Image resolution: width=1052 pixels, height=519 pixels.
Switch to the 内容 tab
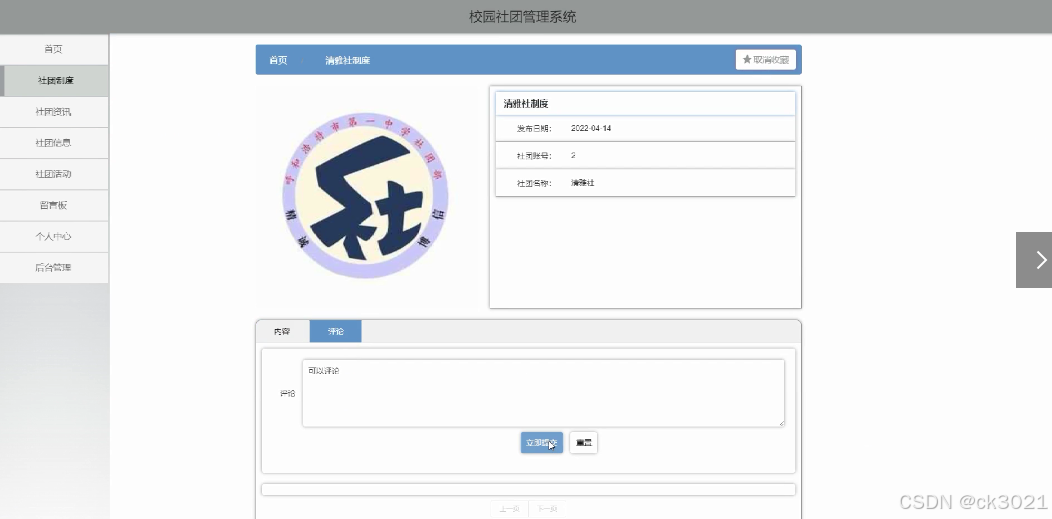coord(282,331)
